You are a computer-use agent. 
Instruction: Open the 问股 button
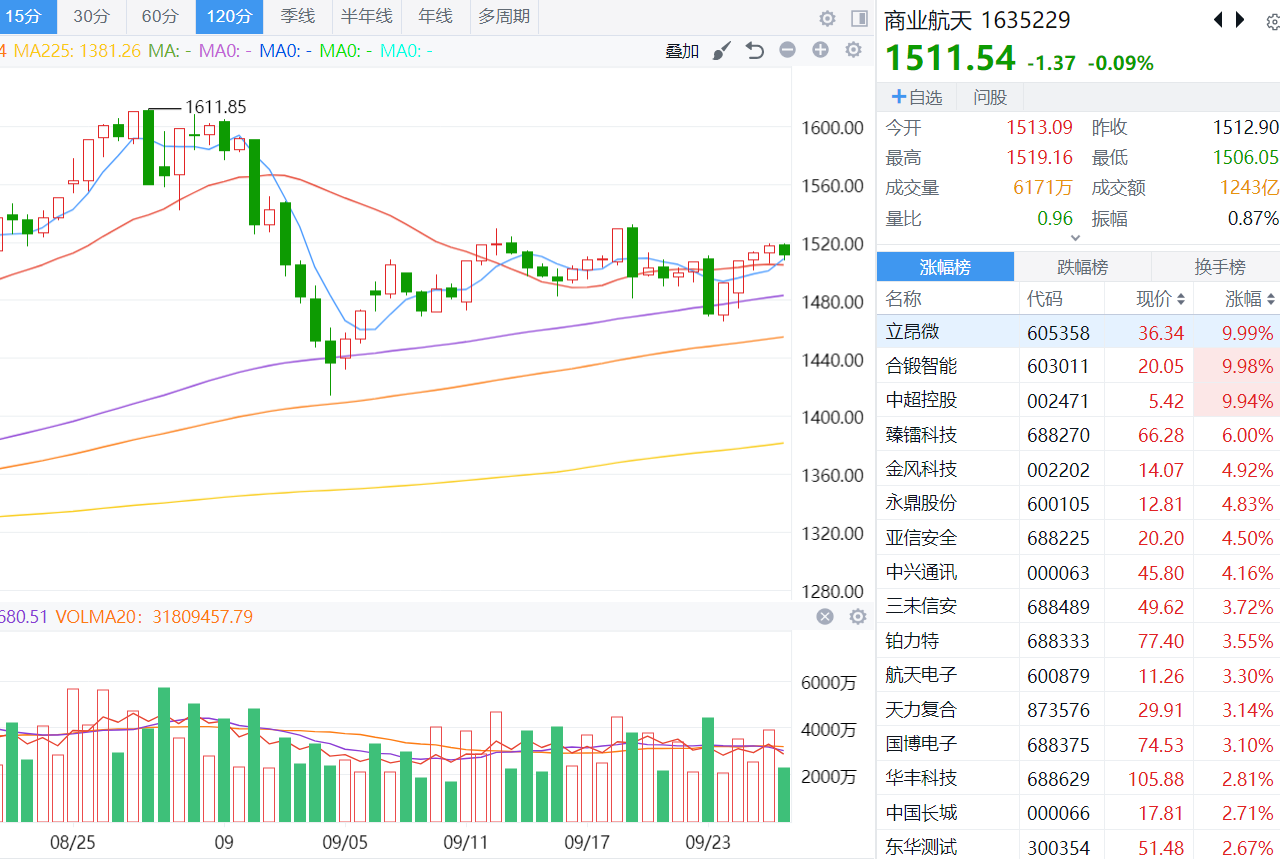pyautogui.click(x=990, y=97)
